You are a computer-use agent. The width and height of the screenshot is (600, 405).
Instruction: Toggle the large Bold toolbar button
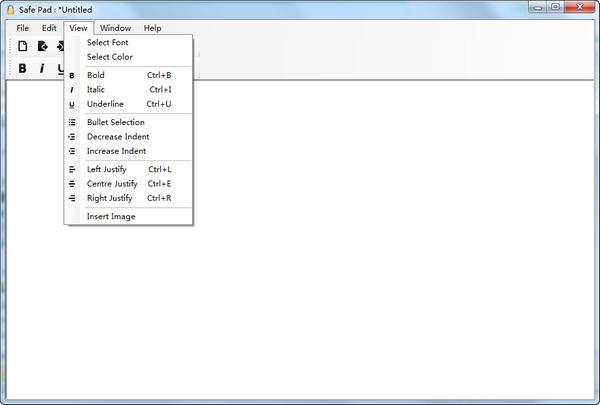pos(23,69)
